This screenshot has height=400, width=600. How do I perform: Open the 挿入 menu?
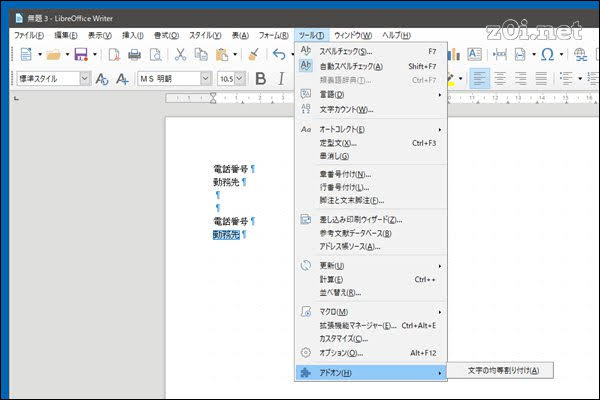[x=132, y=35]
